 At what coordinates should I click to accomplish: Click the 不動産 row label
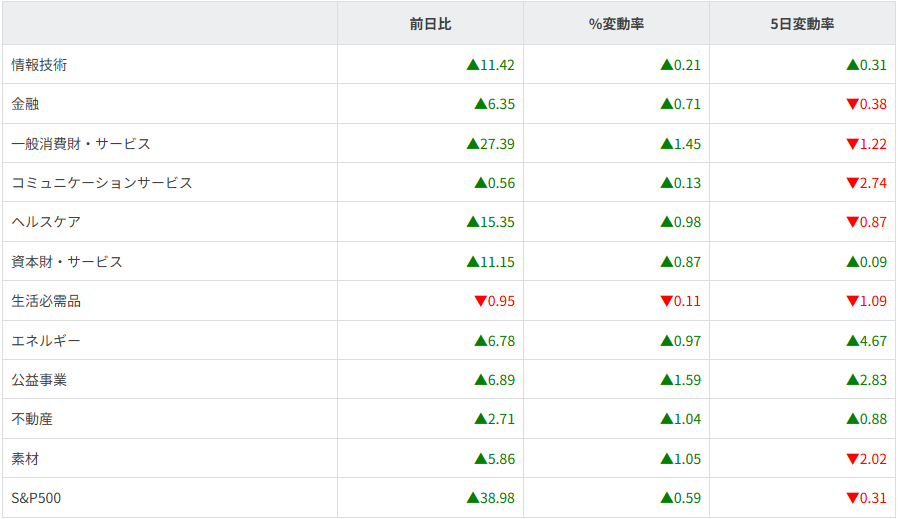(x=32, y=419)
